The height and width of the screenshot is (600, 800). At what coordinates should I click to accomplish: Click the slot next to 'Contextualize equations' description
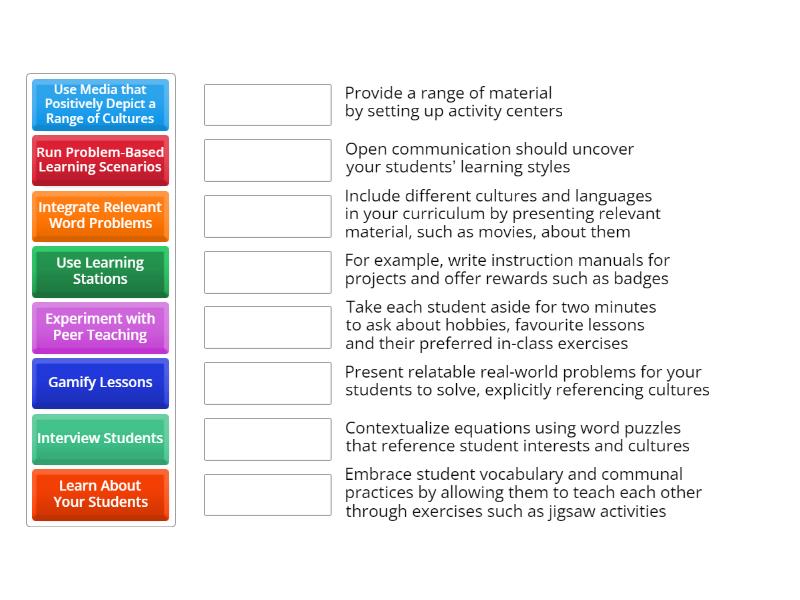[267, 438]
